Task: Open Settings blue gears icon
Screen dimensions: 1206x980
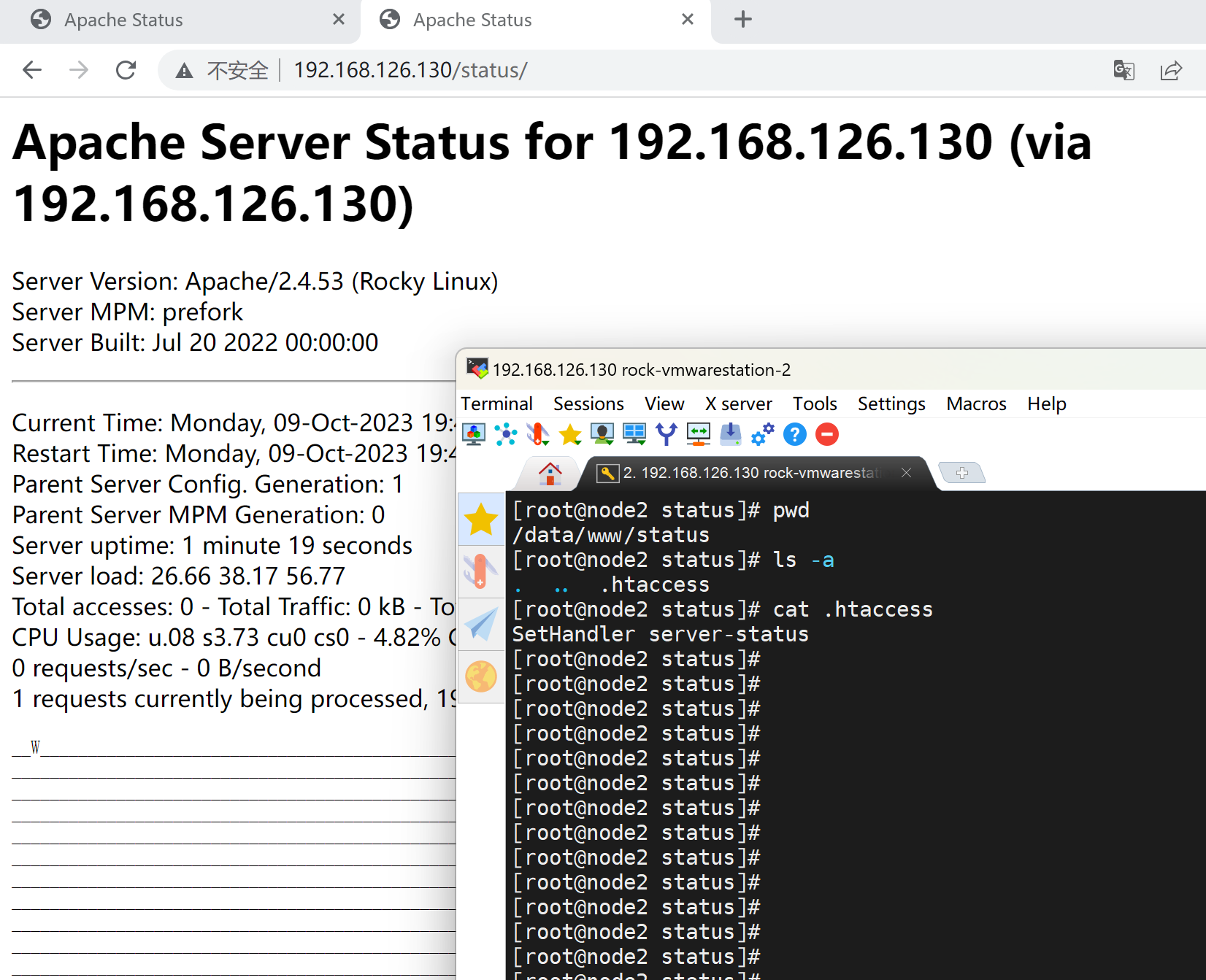Action: tap(763, 434)
